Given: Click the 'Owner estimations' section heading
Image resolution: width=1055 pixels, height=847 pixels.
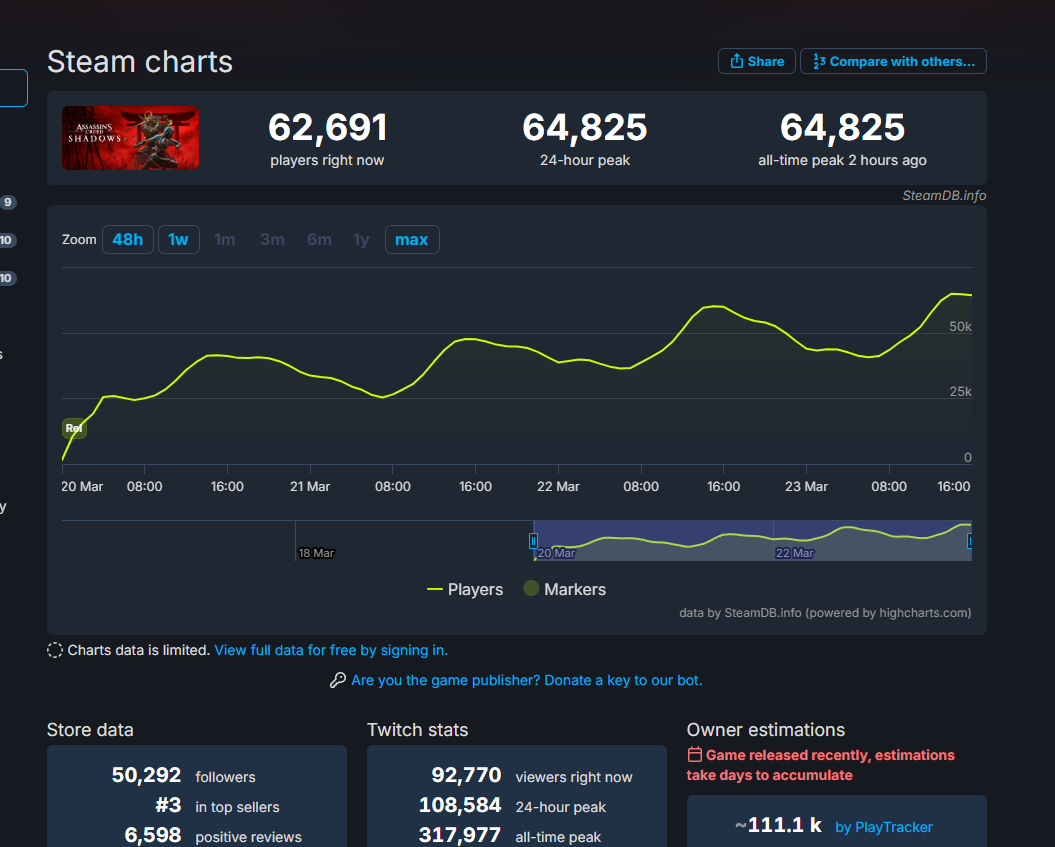Looking at the screenshot, I should (766, 730).
